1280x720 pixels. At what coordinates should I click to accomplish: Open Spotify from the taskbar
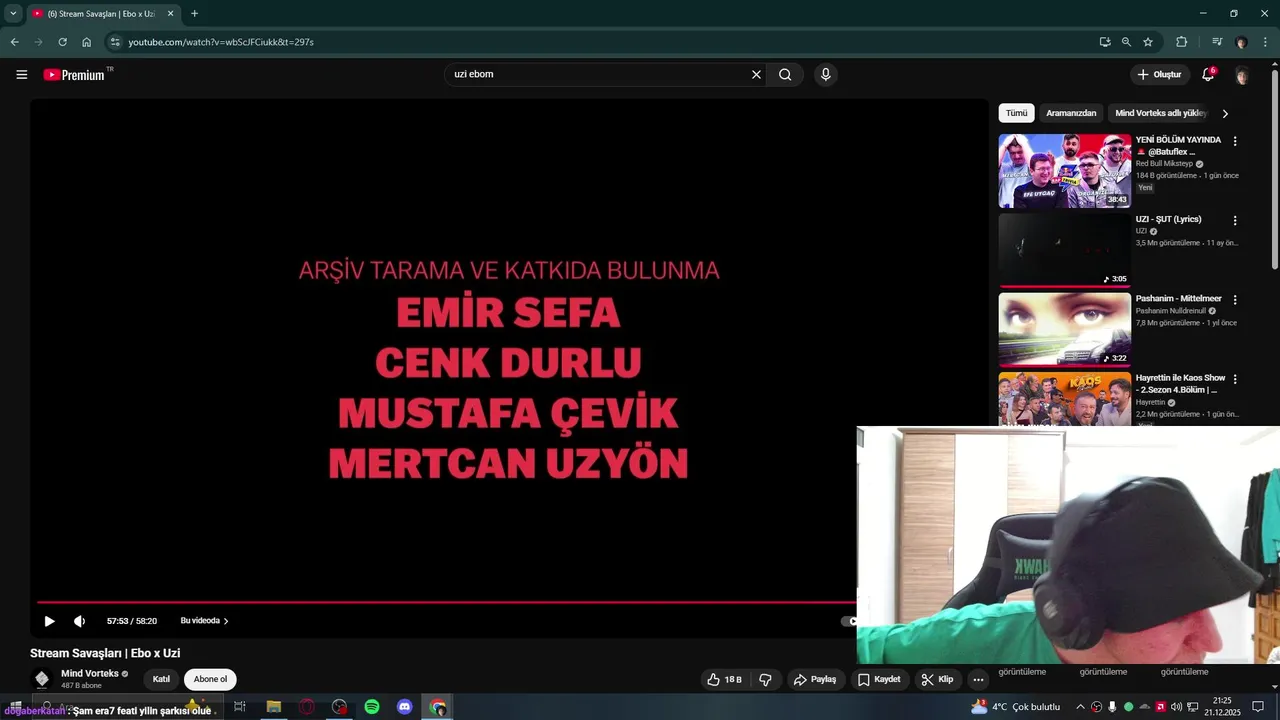[x=372, y=707]
